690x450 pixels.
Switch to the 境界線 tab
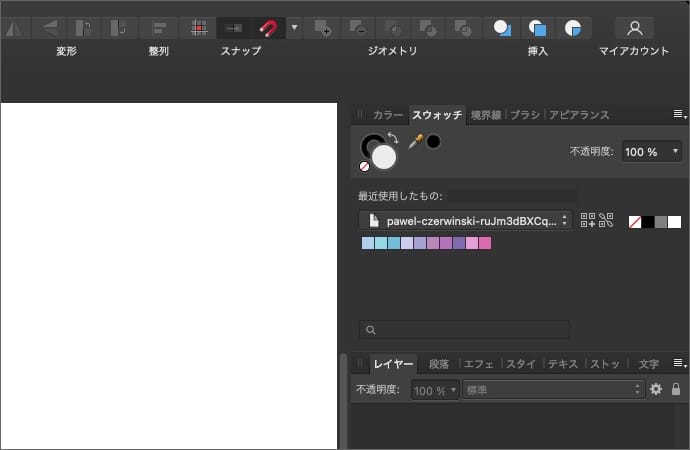[487, 115]
